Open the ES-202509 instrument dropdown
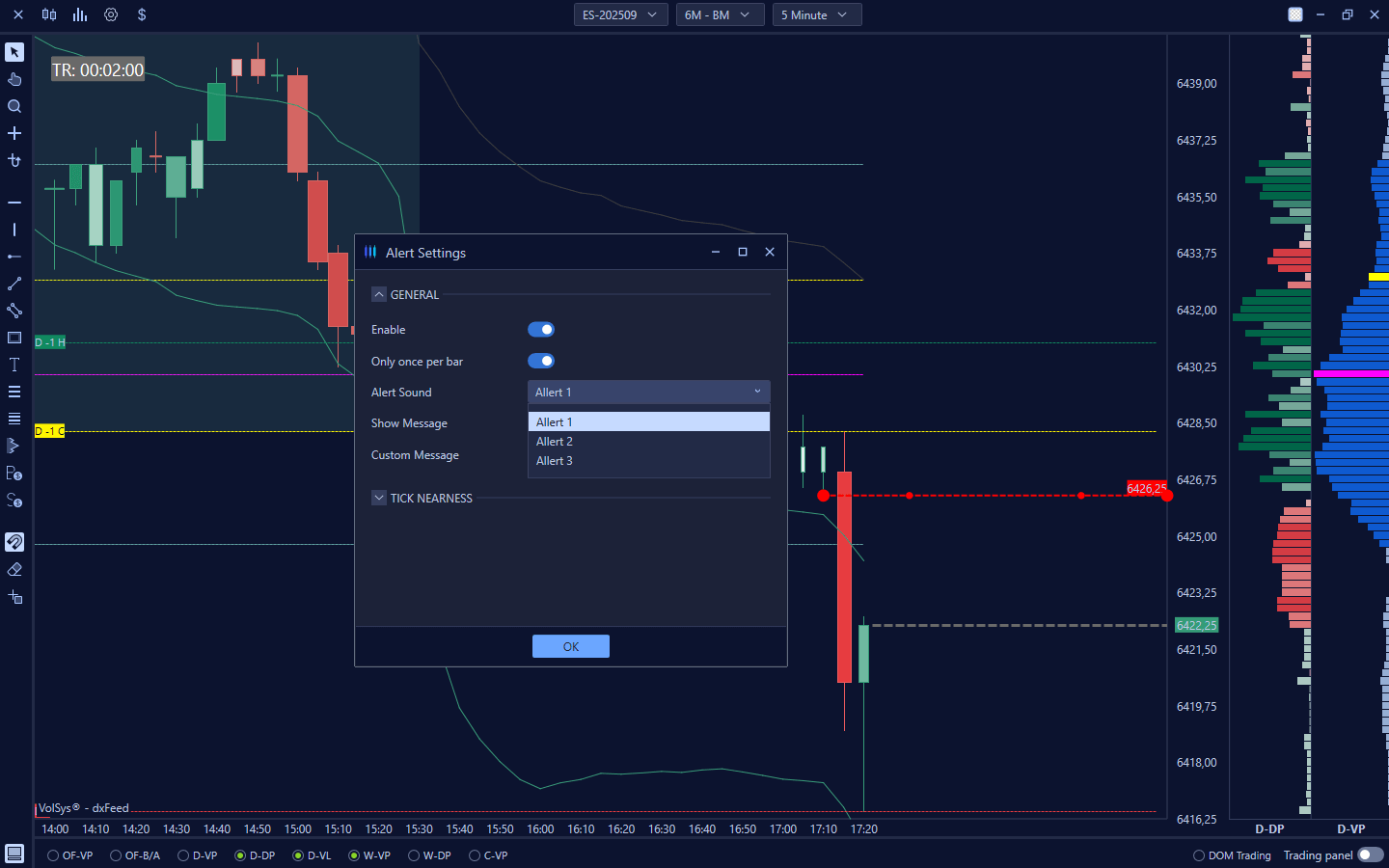The image size is (1389, 868). [620, 14]
